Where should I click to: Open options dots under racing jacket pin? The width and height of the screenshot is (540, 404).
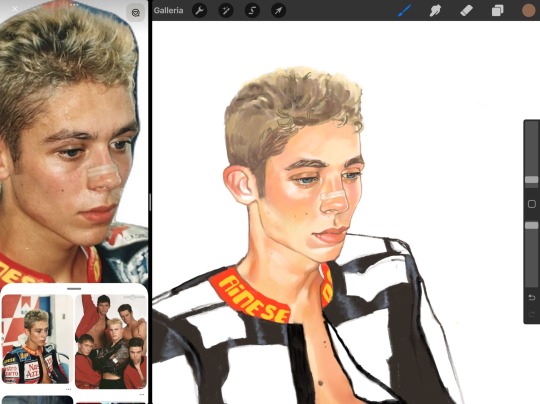(68, 390)
